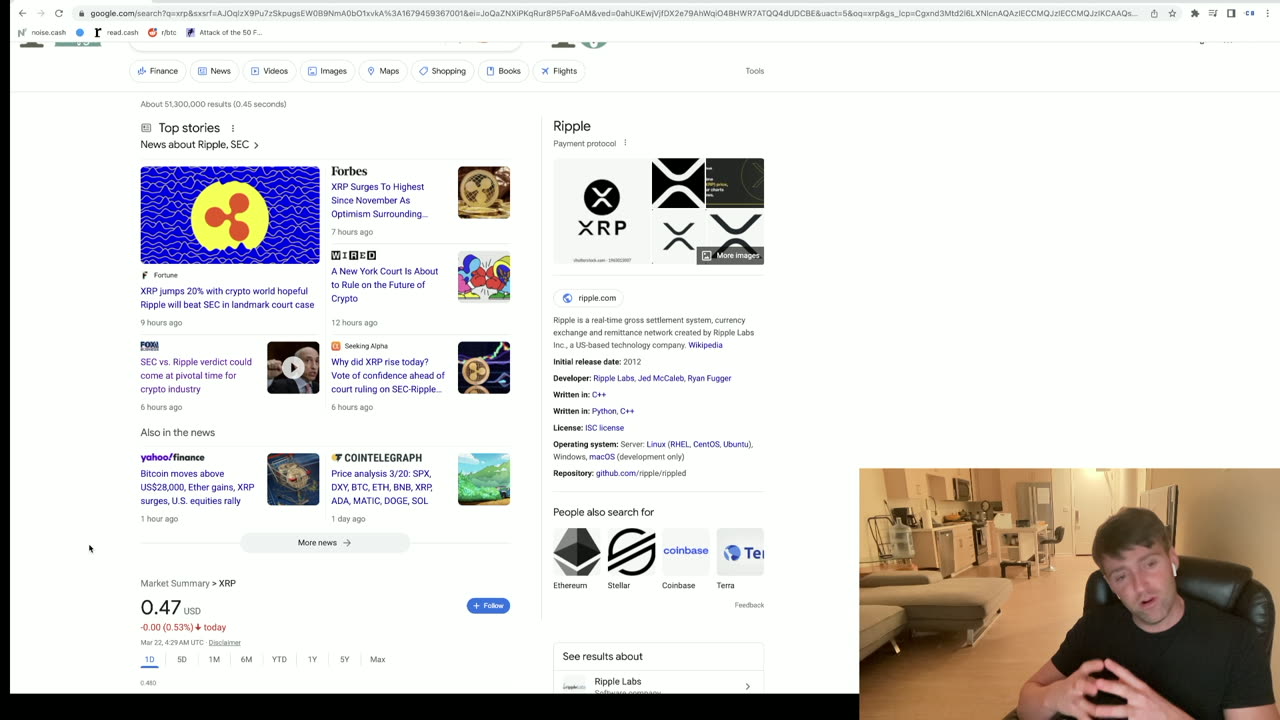Image resolution: width=1280 pixels, height=720 pixels.
Task: Open the large XRP logo image
Action: [602, 211]
